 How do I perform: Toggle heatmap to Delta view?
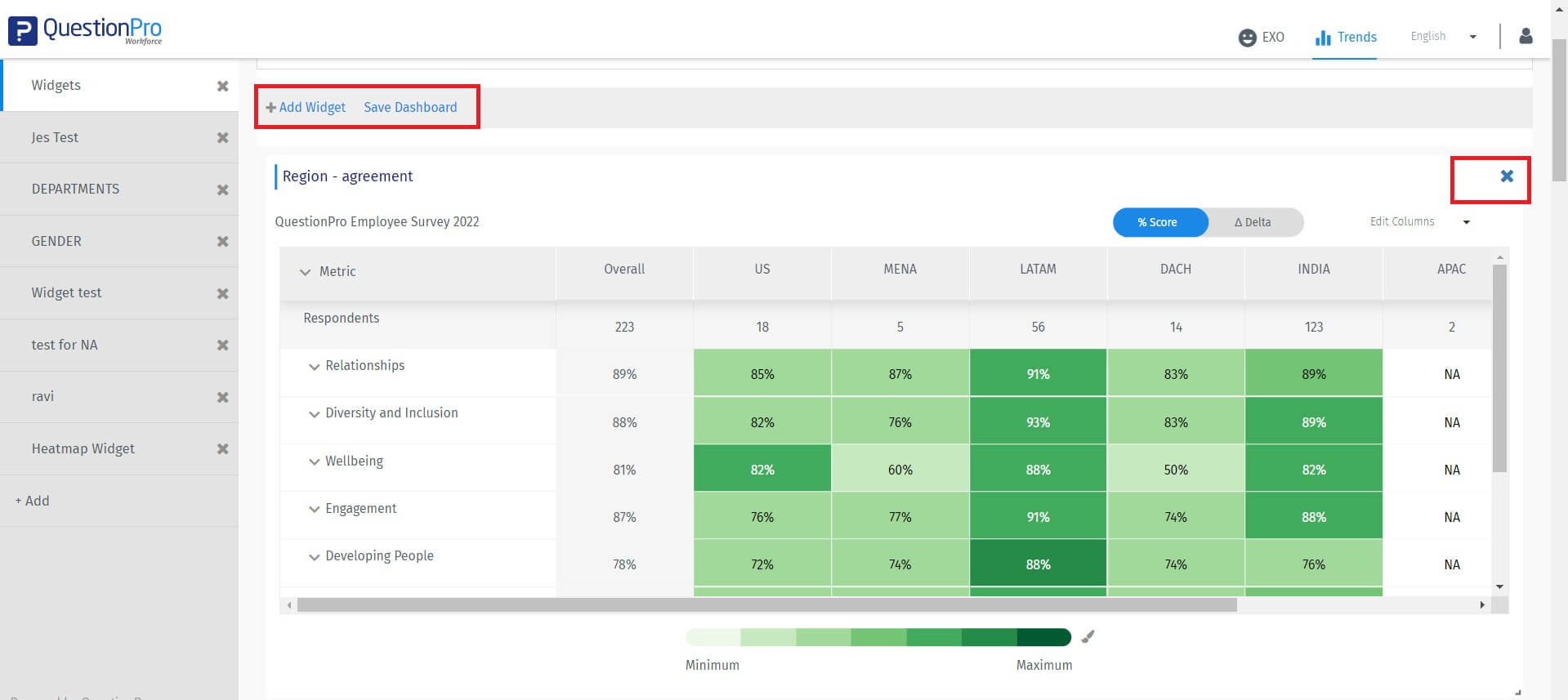(x=1253, y=222)
